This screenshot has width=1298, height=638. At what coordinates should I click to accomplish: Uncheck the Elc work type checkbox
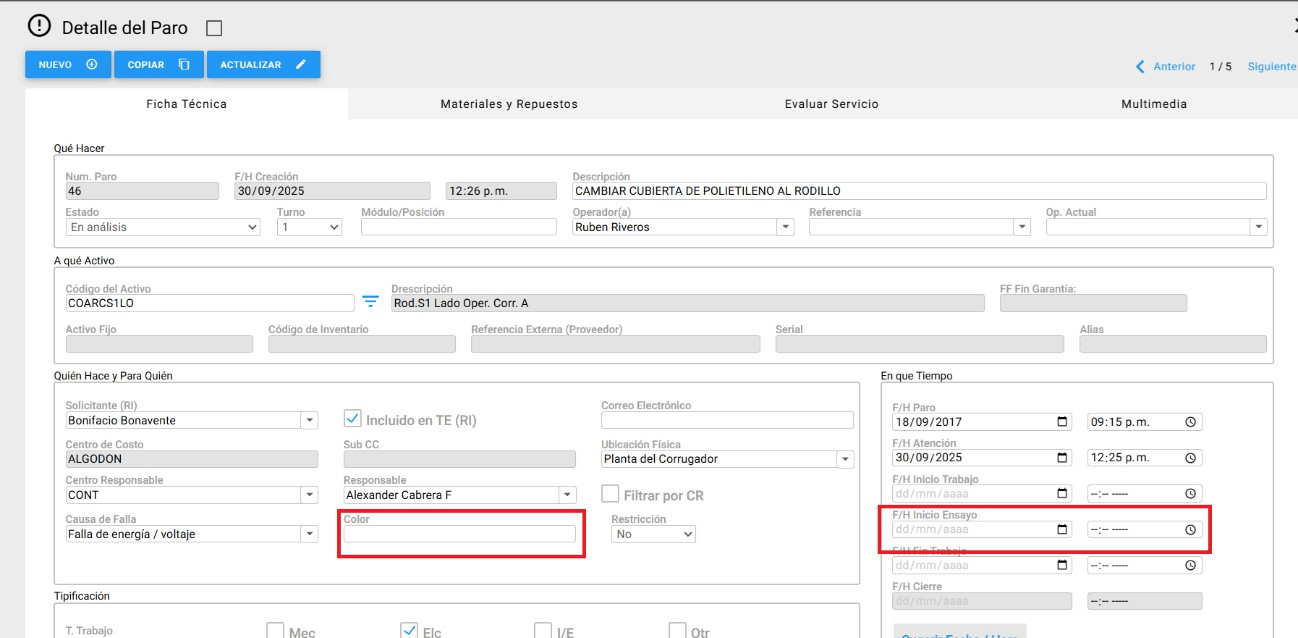pyautogui.click(x=408, y=630)
